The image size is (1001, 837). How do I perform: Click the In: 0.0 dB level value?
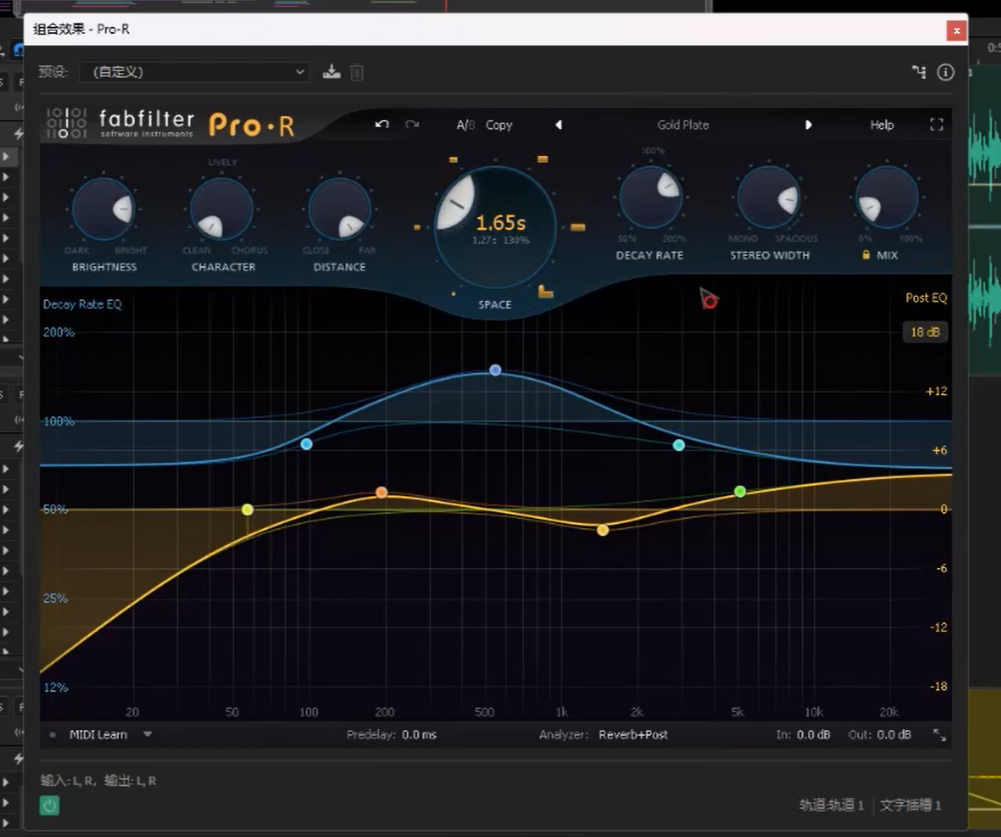pyautogui.click(x=813, y=735)
